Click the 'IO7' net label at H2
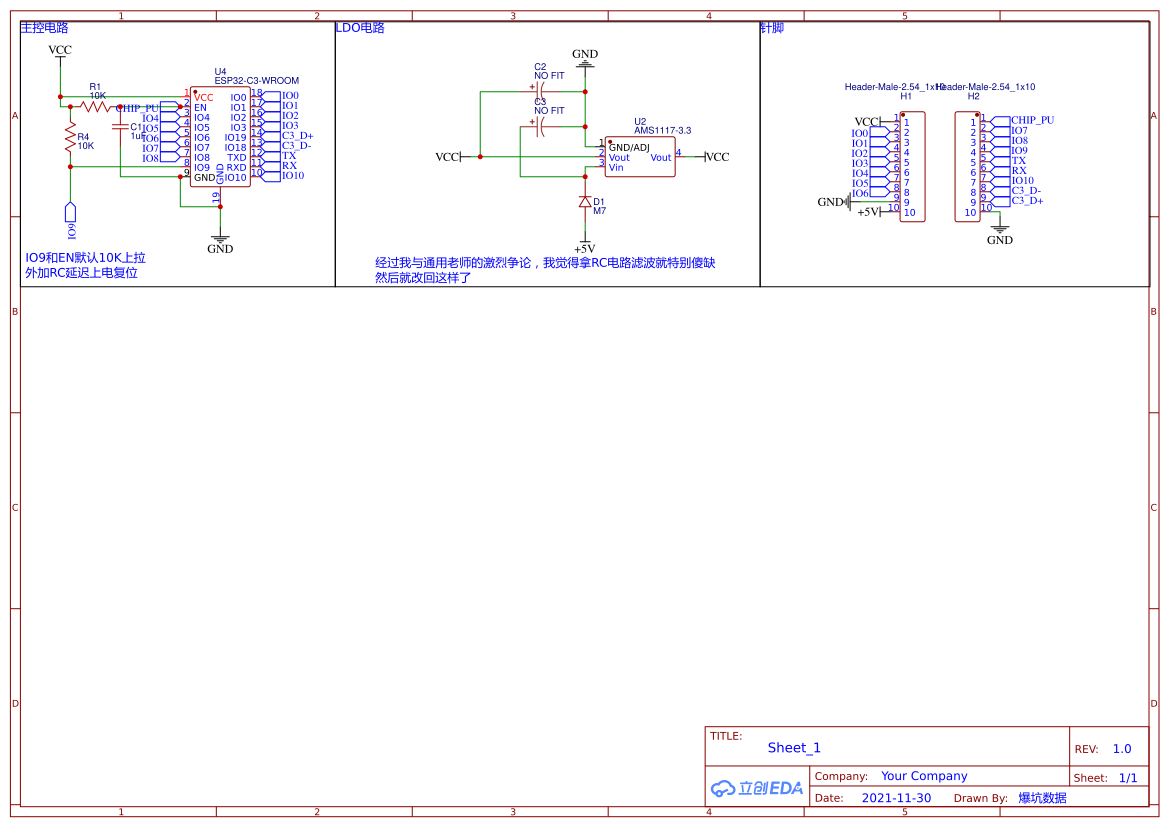Viewport: 1169px width, 827px height. click(1019, 131)
